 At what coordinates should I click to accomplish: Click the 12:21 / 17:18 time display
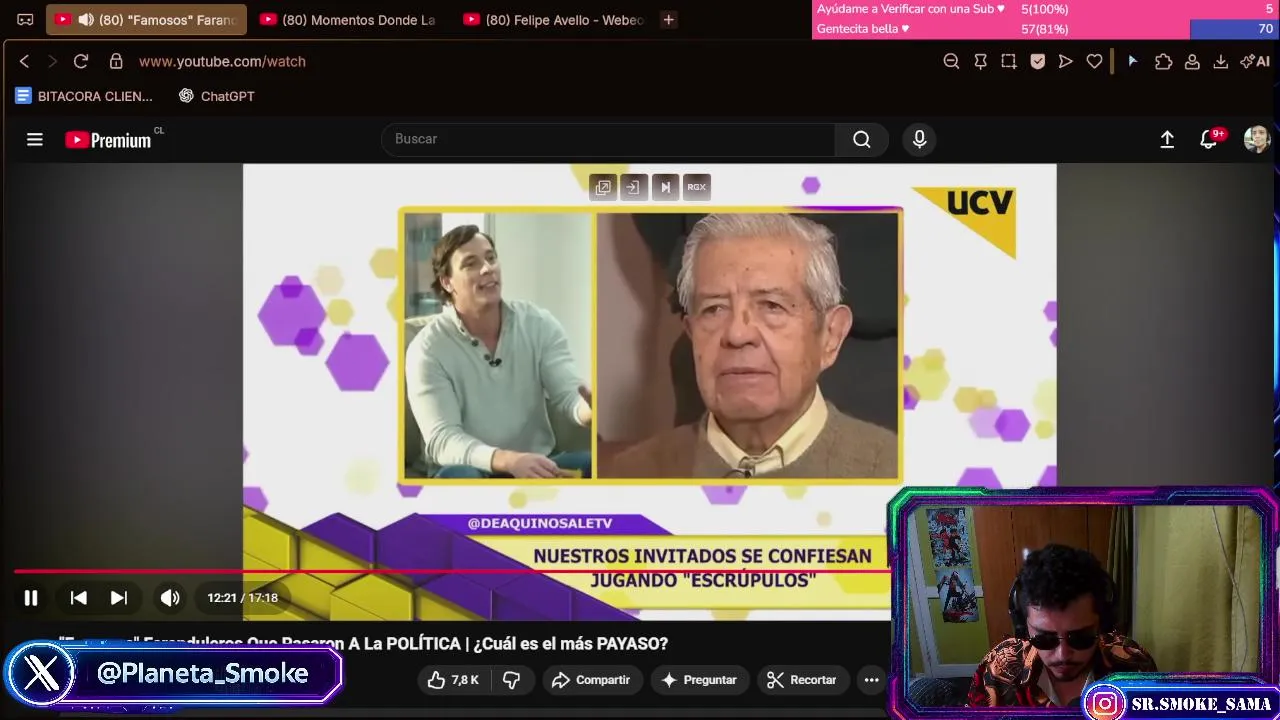coord(243,598)
